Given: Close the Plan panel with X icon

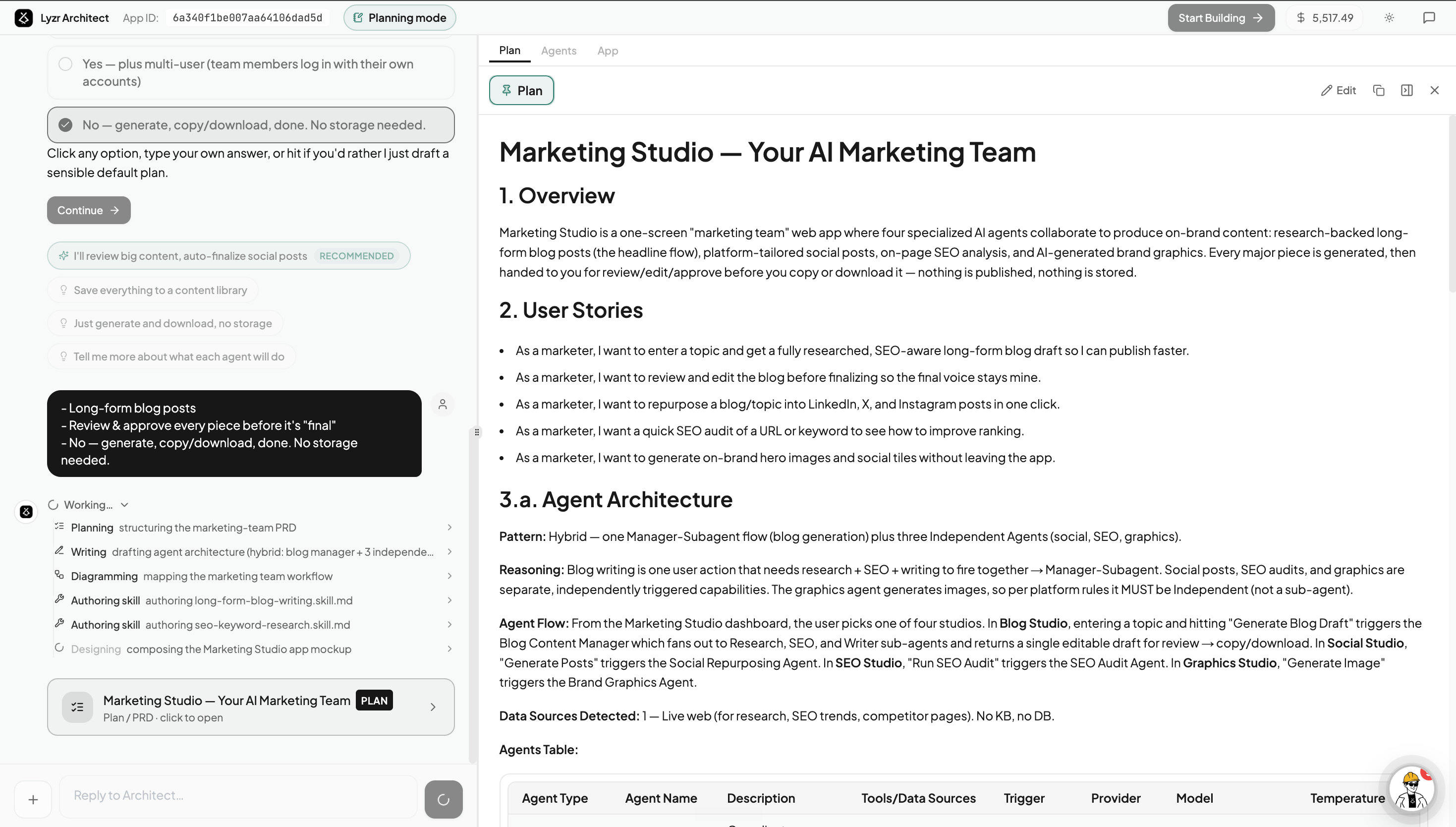Looking at the screenshot, I should tap(1434, 90).
